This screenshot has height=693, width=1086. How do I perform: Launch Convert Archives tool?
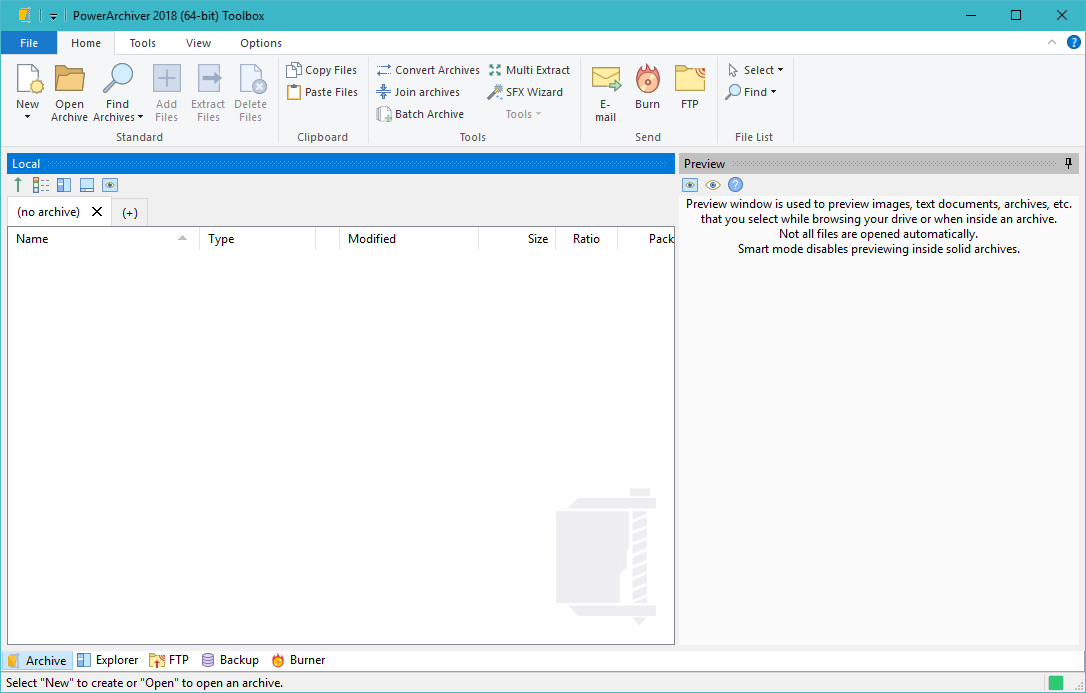(428, 70)
